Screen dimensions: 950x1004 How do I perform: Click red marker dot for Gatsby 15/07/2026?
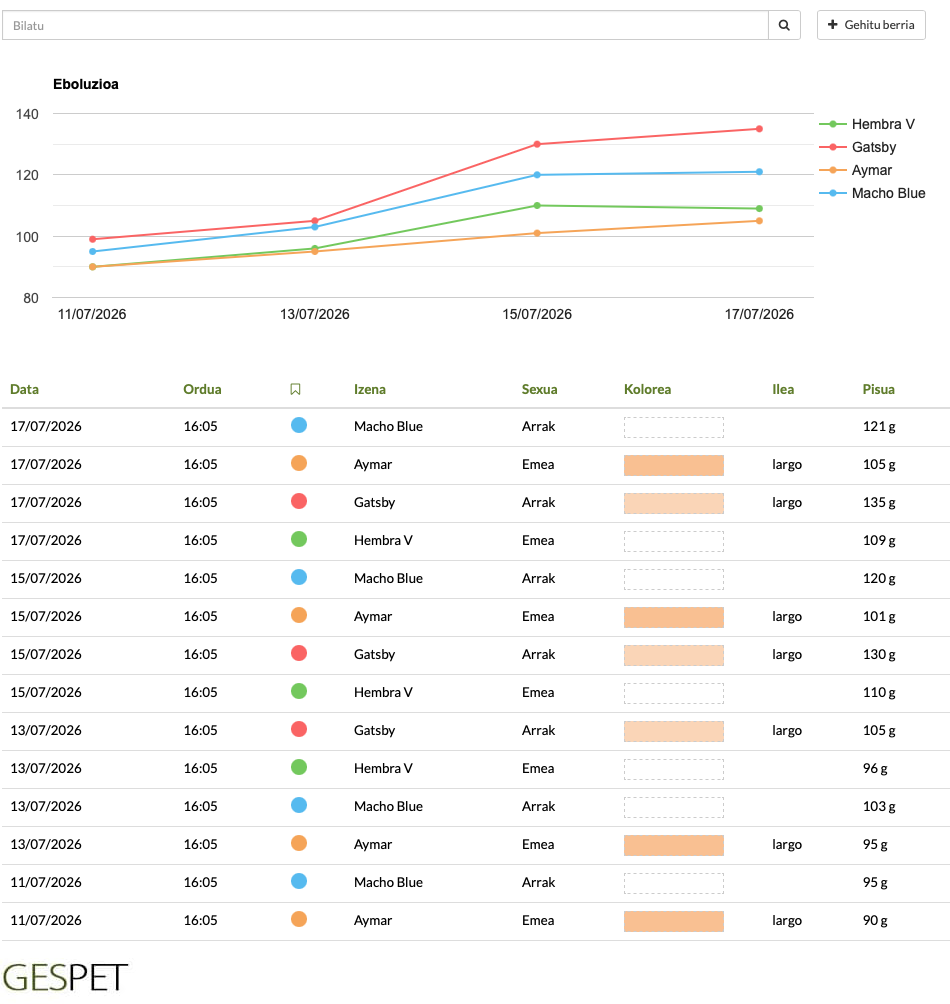click(299, 653)
